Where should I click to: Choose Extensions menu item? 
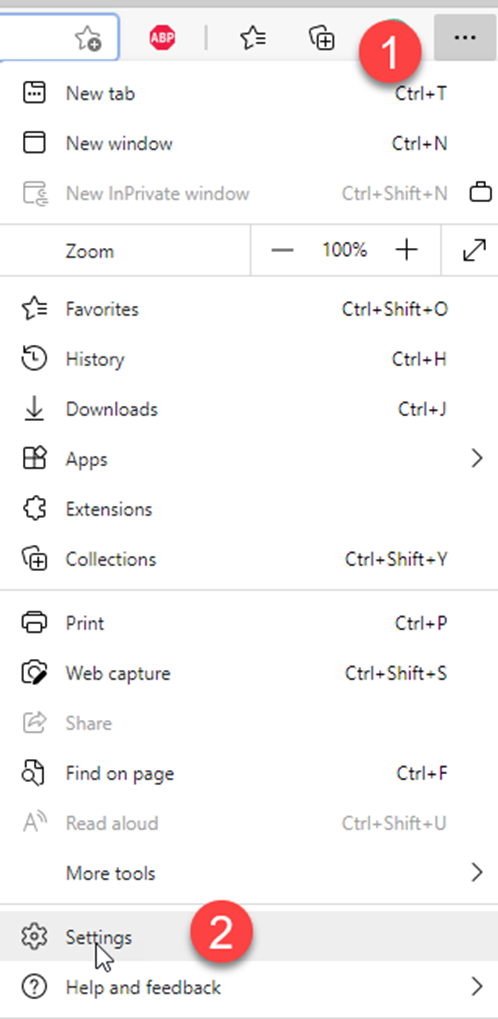249,509
